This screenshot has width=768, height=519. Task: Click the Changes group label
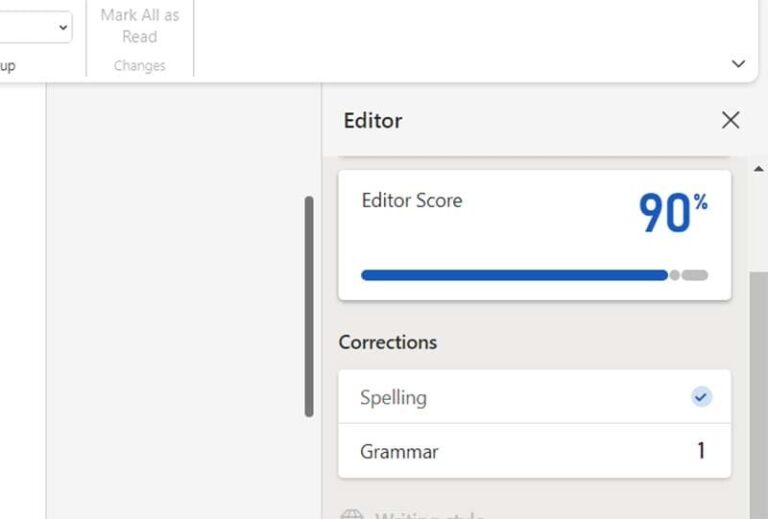[x=140, y=66]
